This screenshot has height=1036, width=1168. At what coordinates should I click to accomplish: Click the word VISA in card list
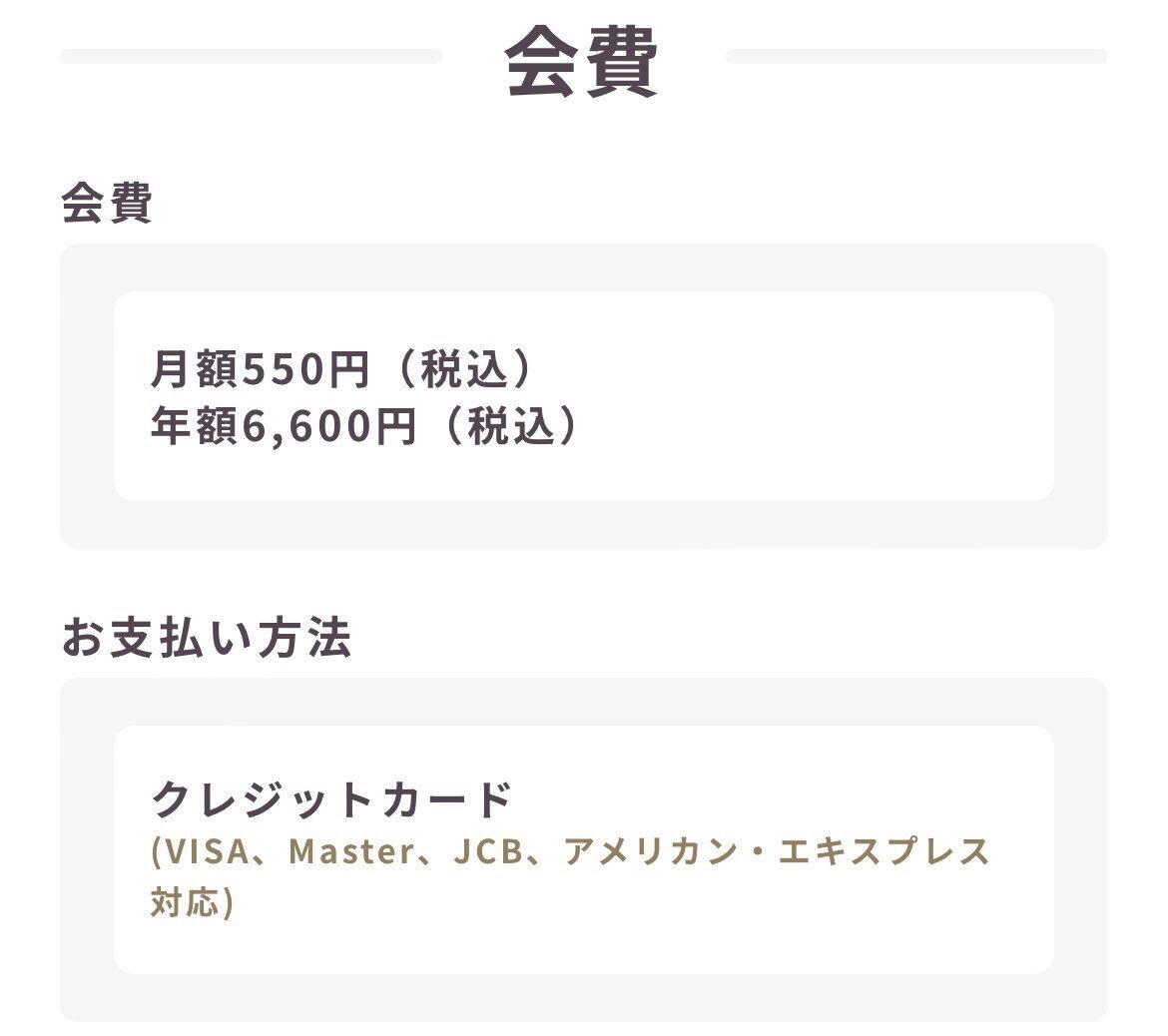coord(207,852)
